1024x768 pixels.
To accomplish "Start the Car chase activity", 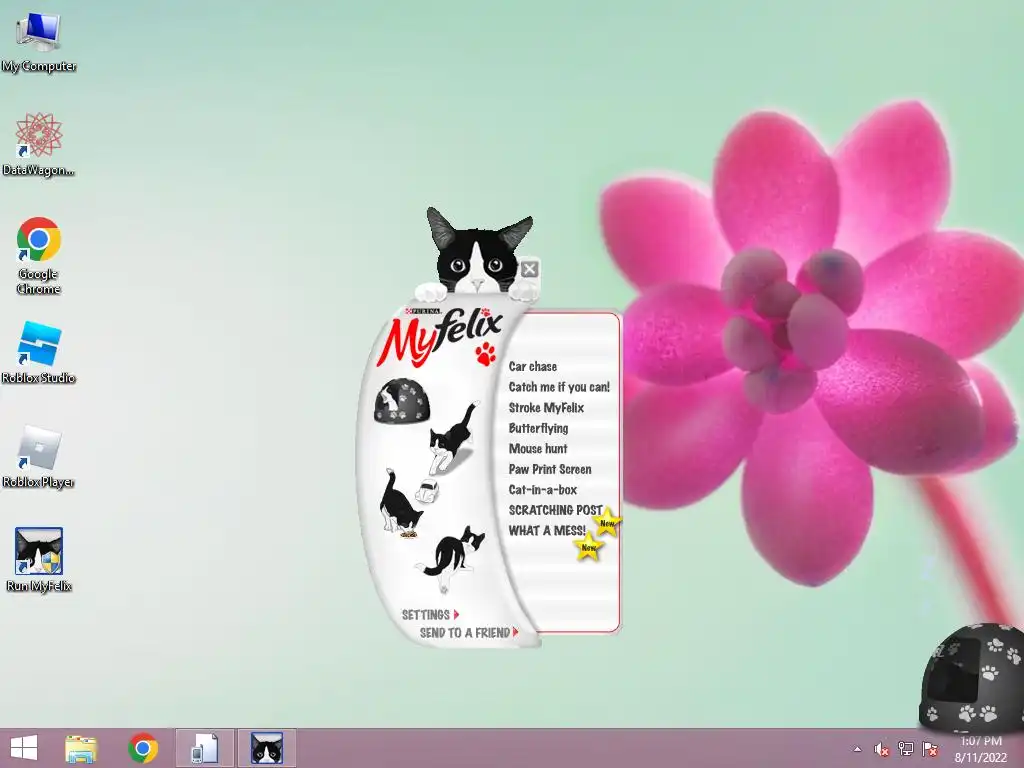I will (x=533, y=366).
